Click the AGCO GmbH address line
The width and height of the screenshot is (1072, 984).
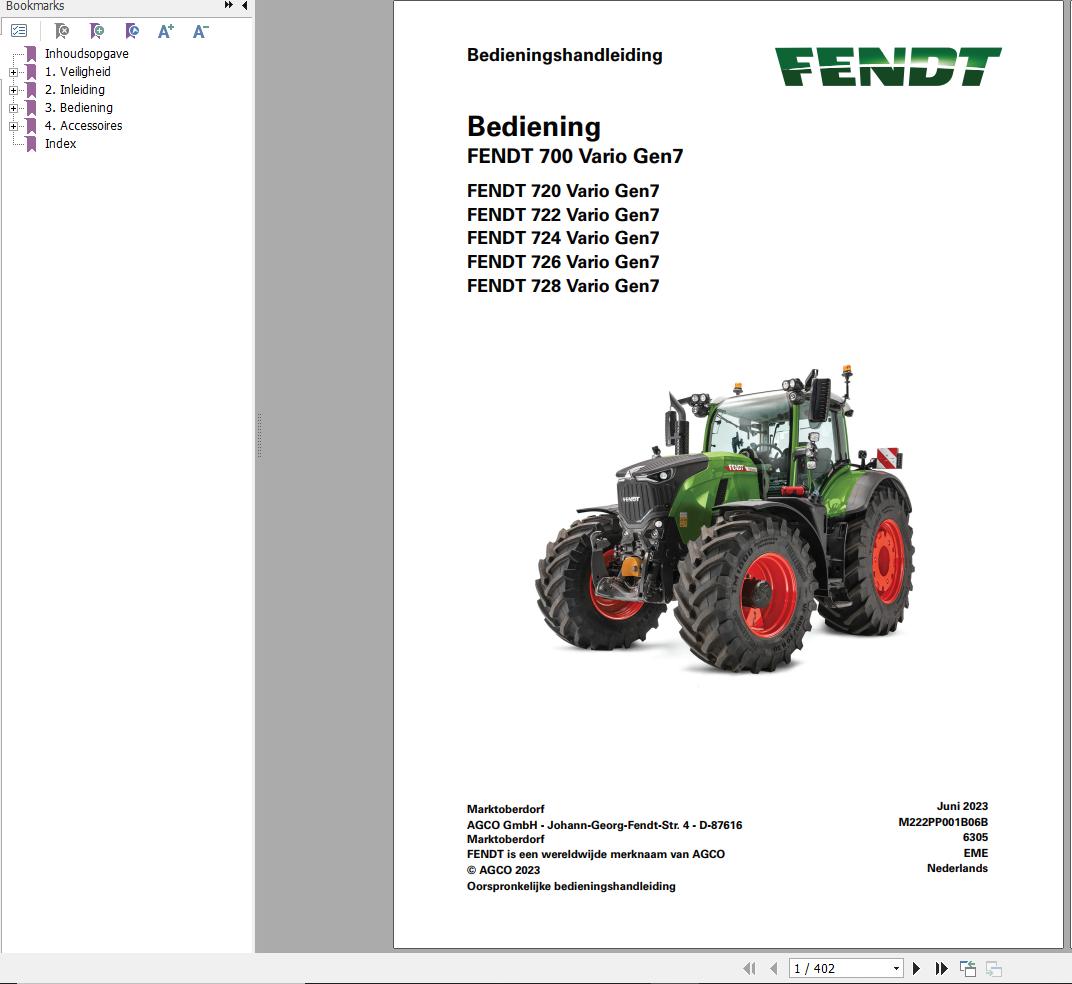604,825
